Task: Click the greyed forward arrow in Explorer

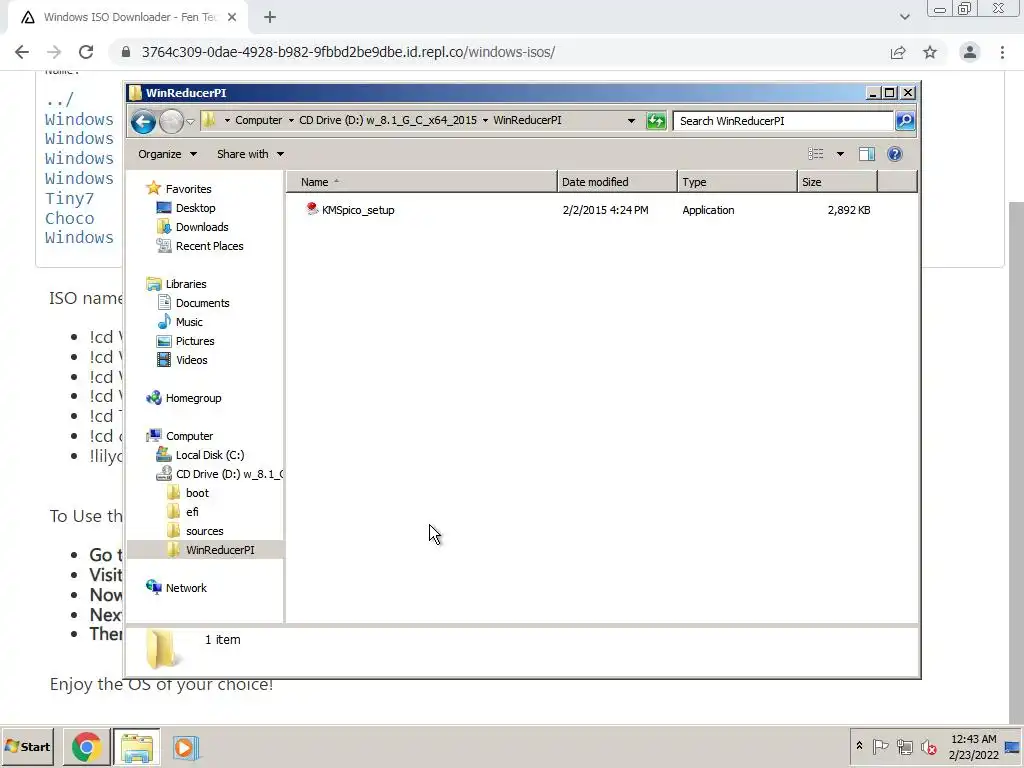Action: point(171,121)
